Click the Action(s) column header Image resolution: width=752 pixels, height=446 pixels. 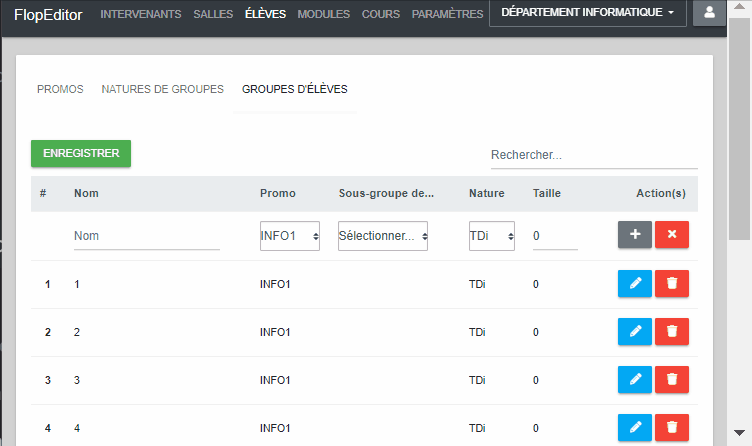tap(661, 193)
